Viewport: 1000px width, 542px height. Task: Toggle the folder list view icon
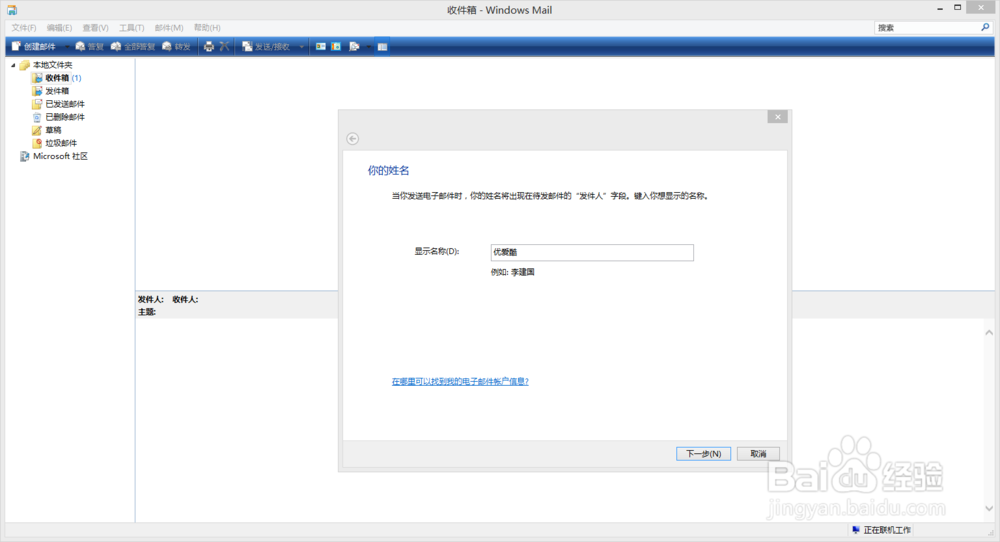click(382, 47)
